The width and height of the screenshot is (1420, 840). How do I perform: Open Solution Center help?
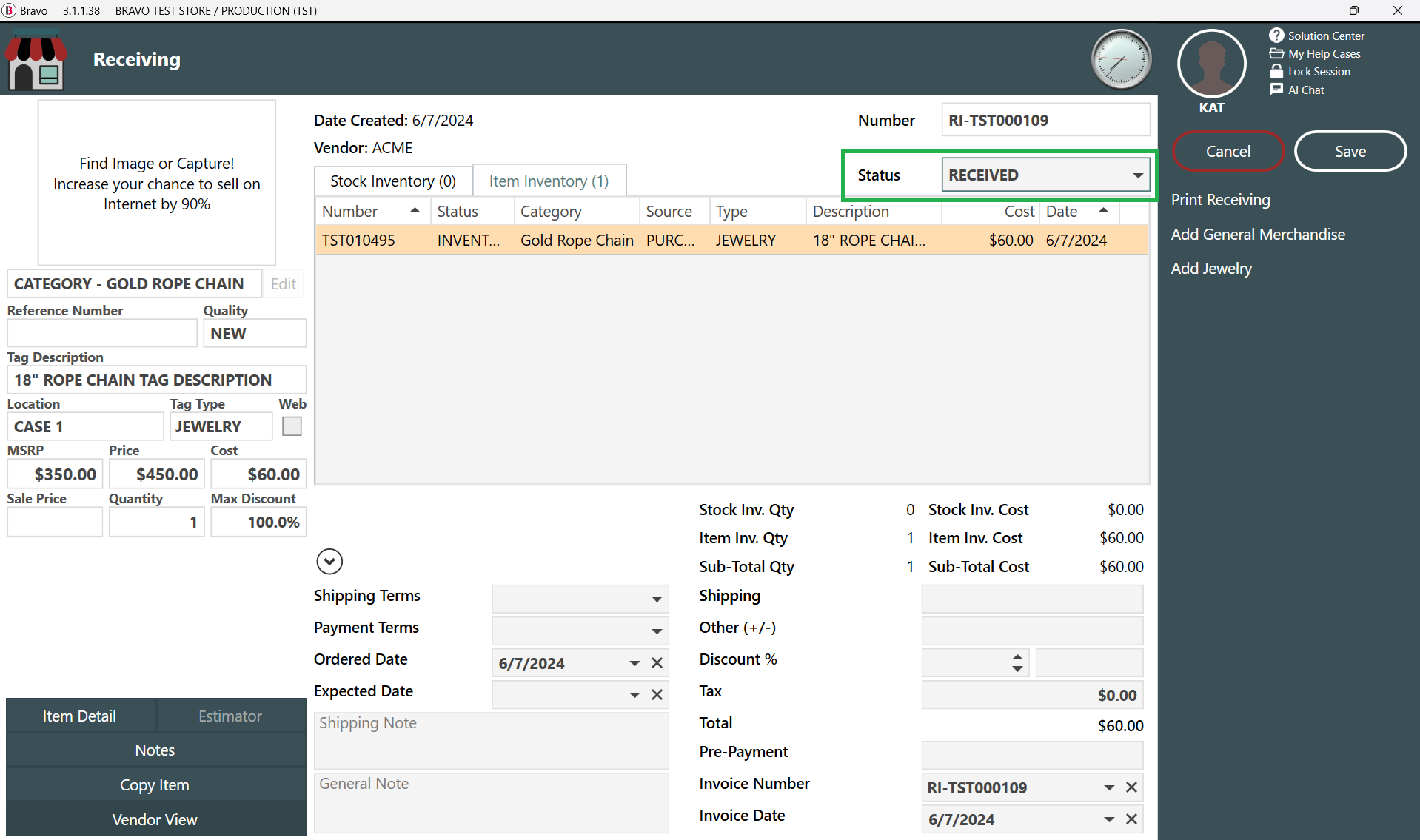(1317, 36)
